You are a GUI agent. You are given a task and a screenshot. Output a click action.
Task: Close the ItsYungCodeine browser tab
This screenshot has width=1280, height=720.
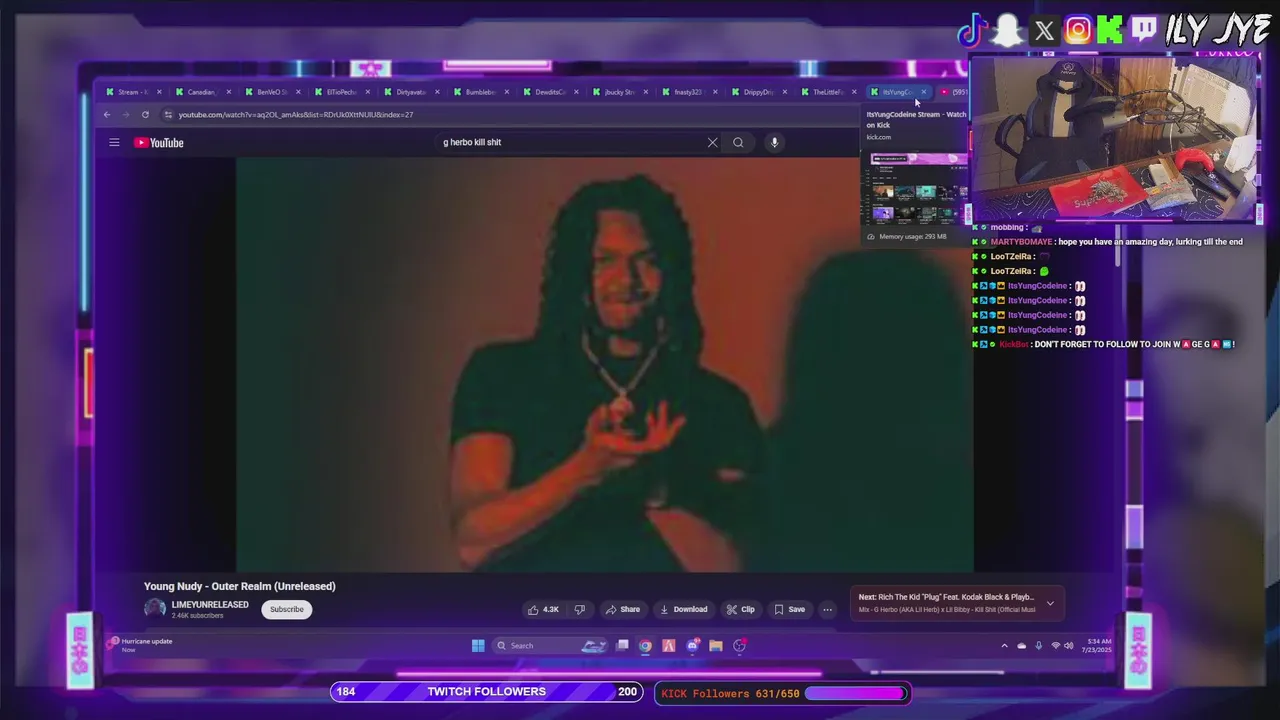tap(923, 92)
